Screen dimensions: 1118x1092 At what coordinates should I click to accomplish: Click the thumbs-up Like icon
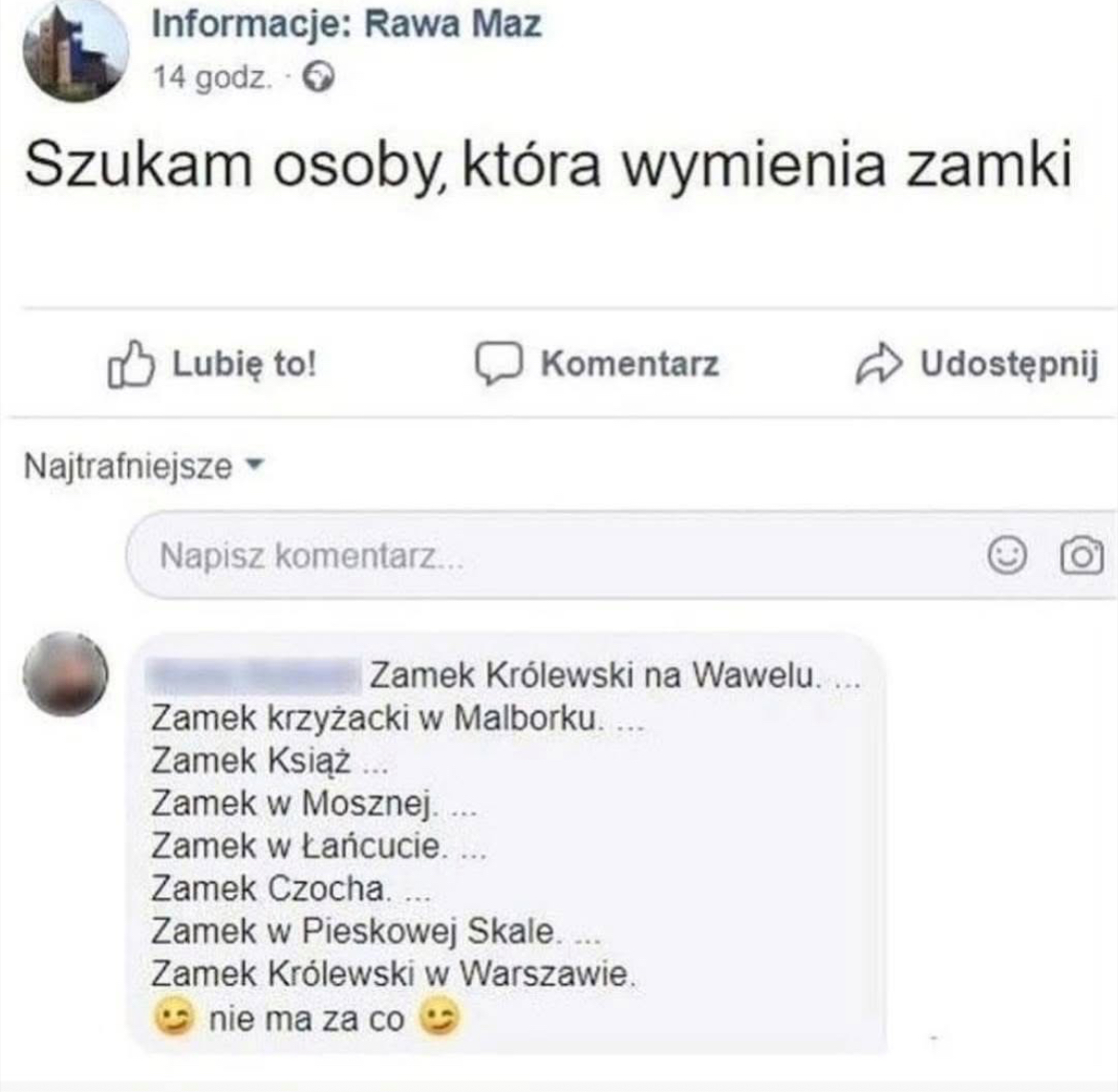(131, 364)
